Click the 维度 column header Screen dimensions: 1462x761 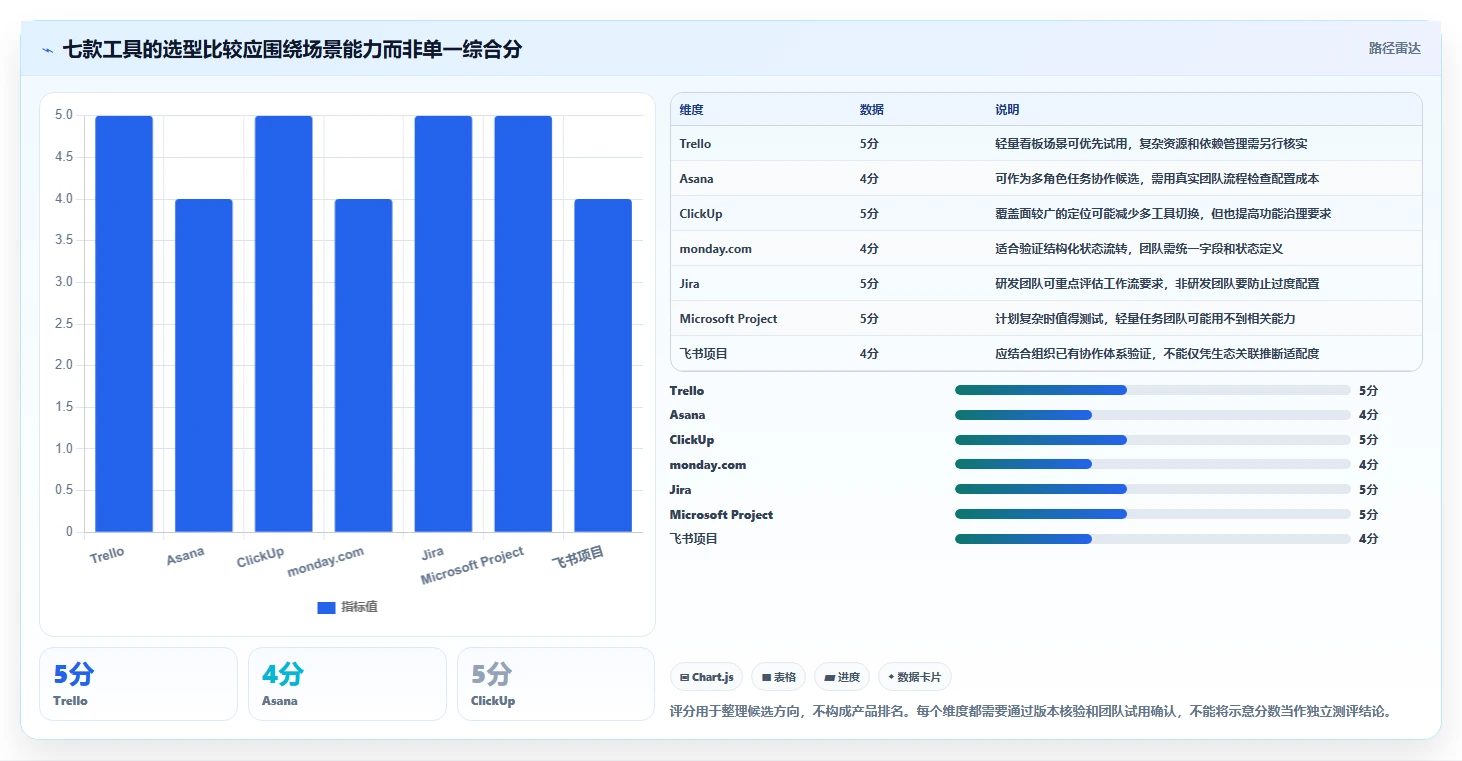691,110
